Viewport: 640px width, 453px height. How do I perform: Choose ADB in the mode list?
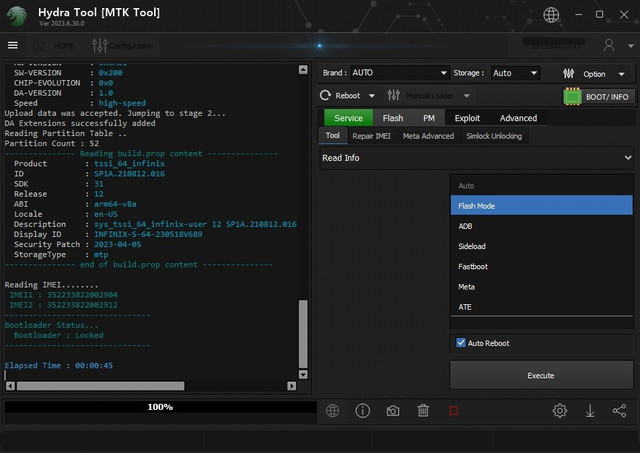click(541, 226)
